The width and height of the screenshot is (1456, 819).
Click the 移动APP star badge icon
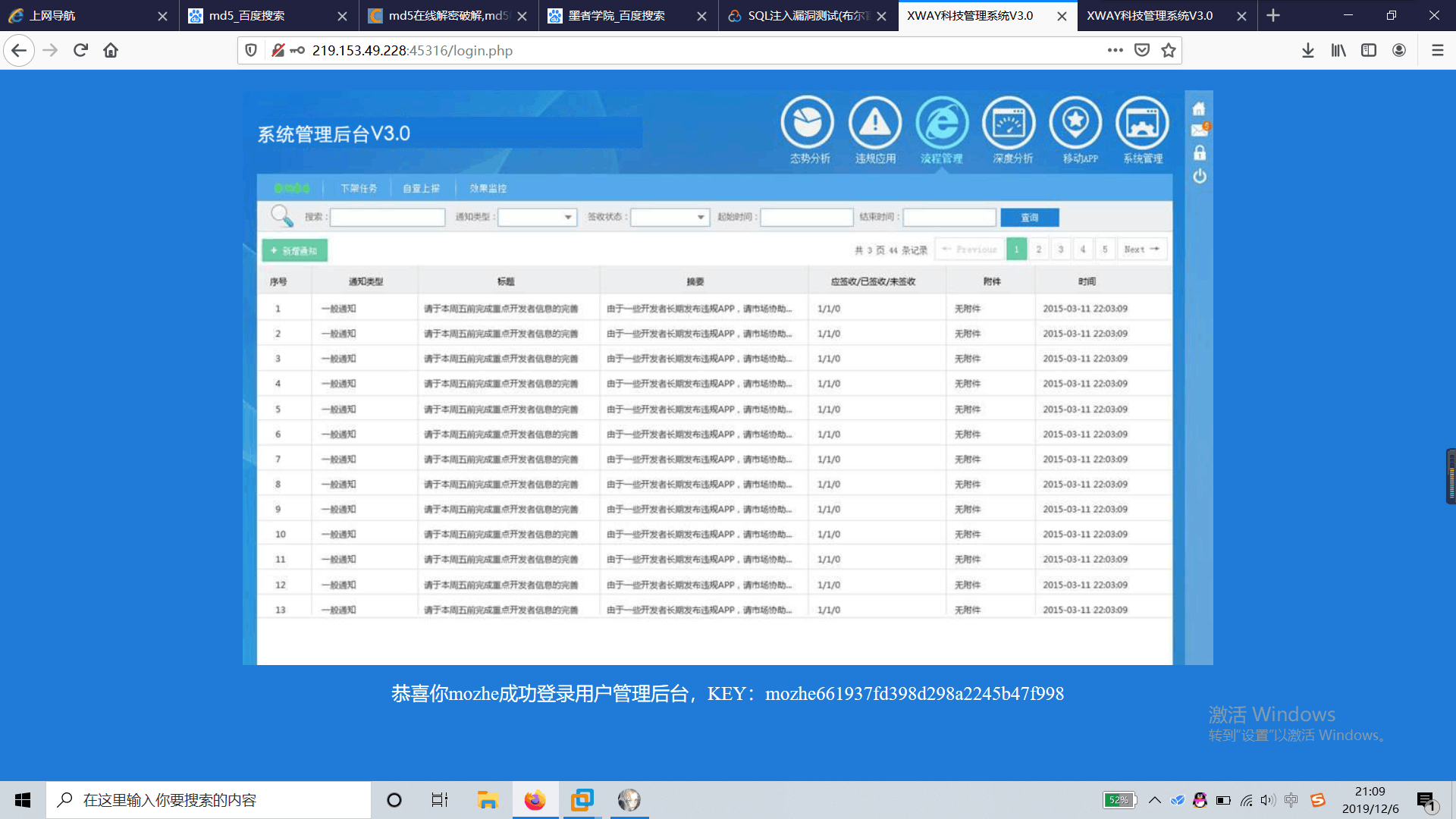(x=1075, y=122)
